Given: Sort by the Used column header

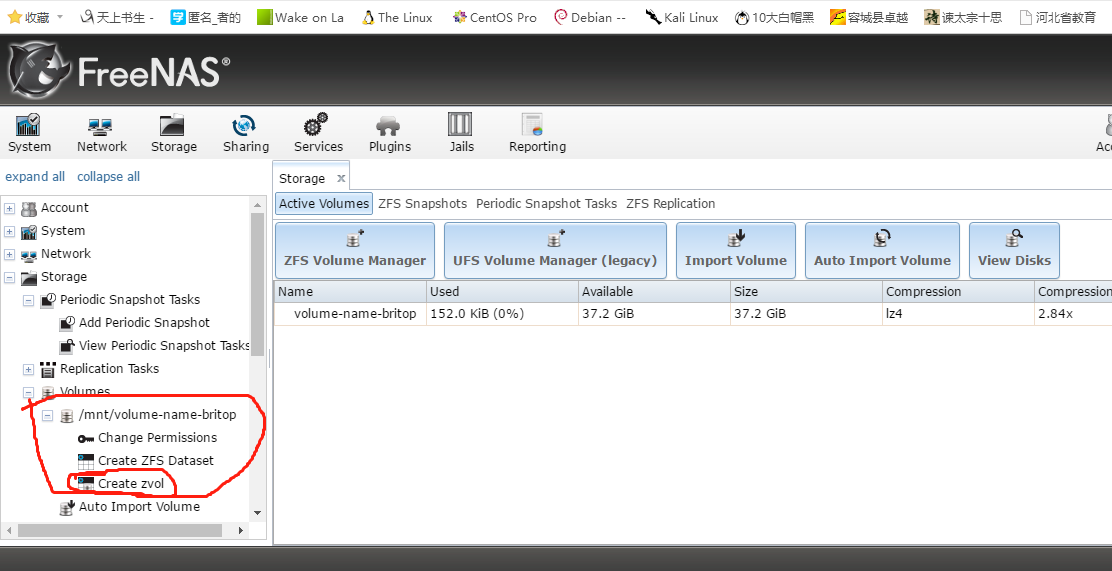Looking at the screenshot, I should pyautogui.click(x=502, y=292).
